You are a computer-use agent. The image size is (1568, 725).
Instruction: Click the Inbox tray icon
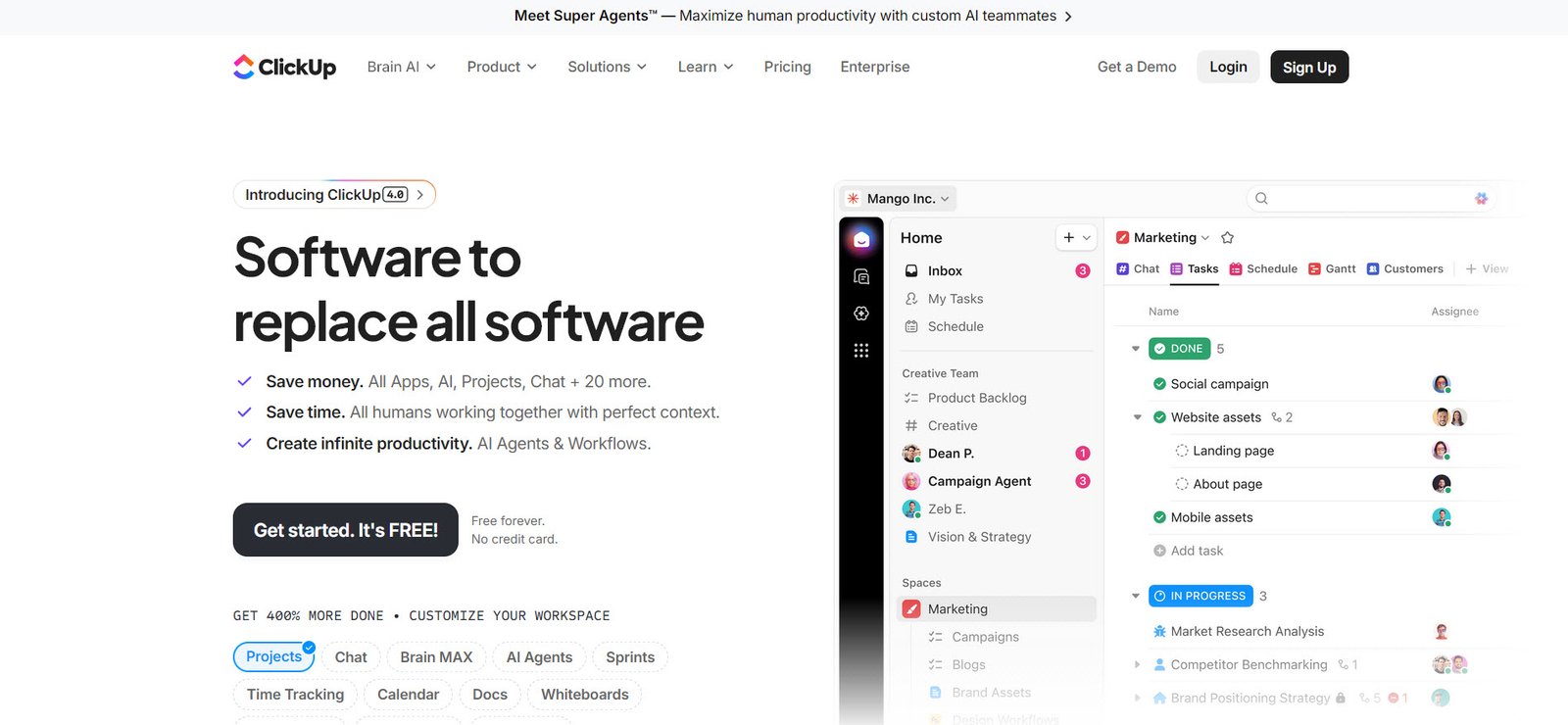tap(911, 270)
